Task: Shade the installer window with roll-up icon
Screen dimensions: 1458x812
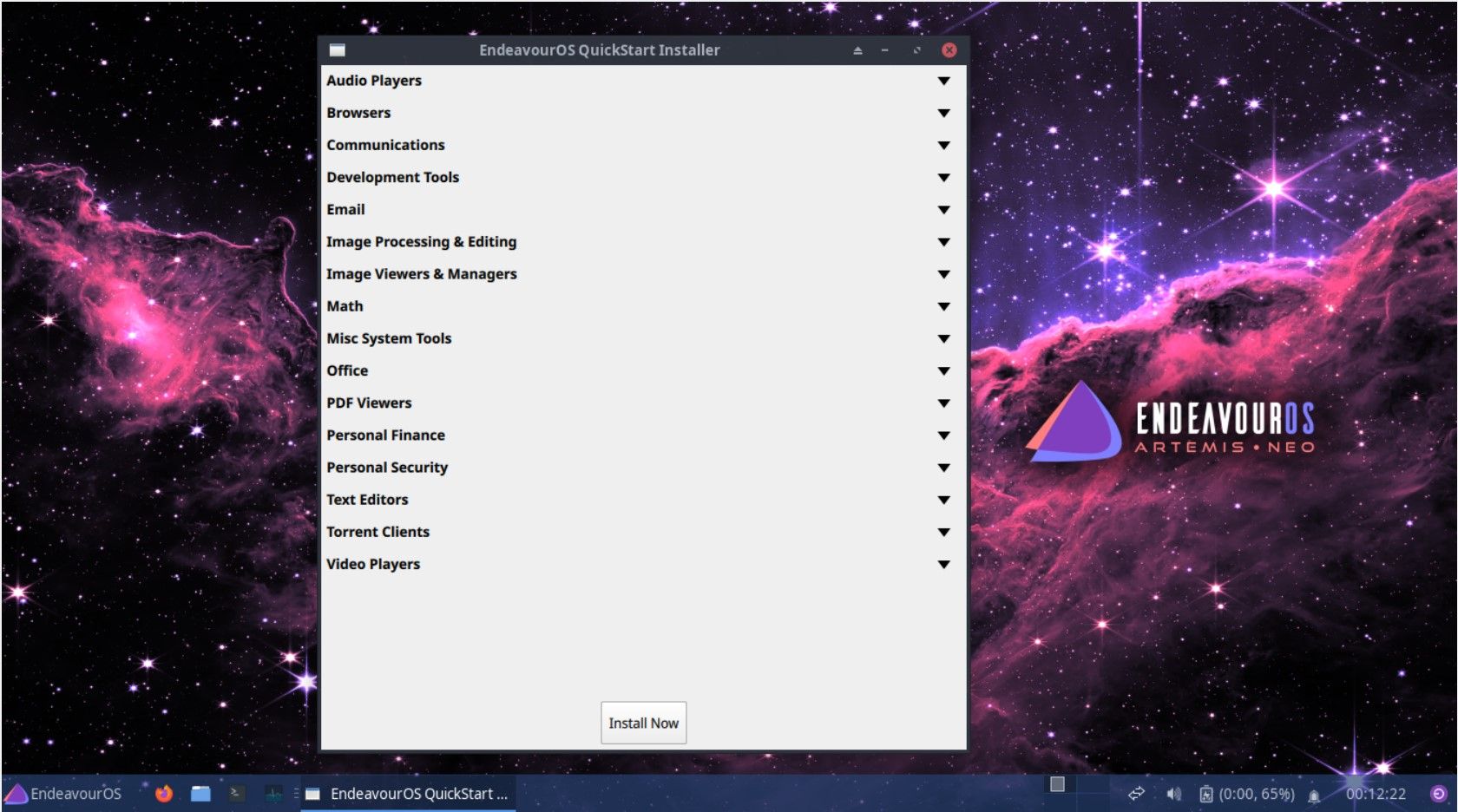Action: pyautogui.click(x=857, y=50)
